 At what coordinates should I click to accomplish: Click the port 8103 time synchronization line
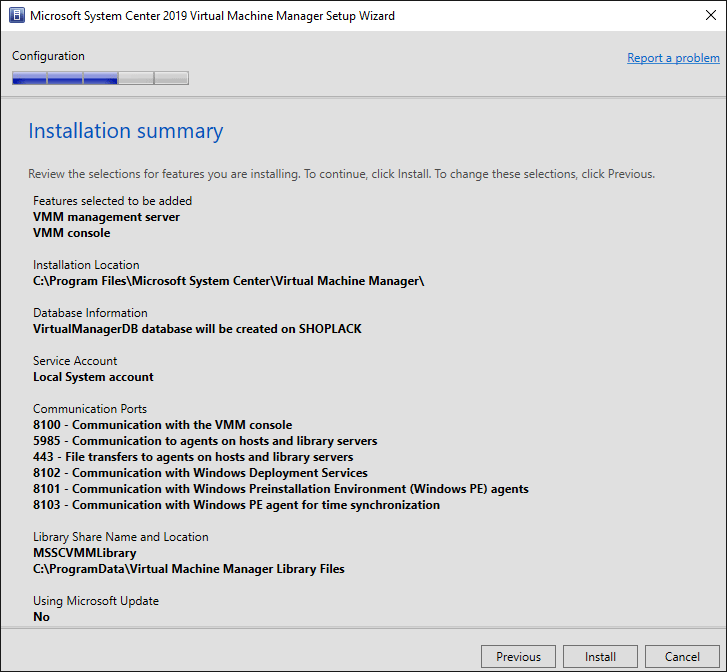236,505
